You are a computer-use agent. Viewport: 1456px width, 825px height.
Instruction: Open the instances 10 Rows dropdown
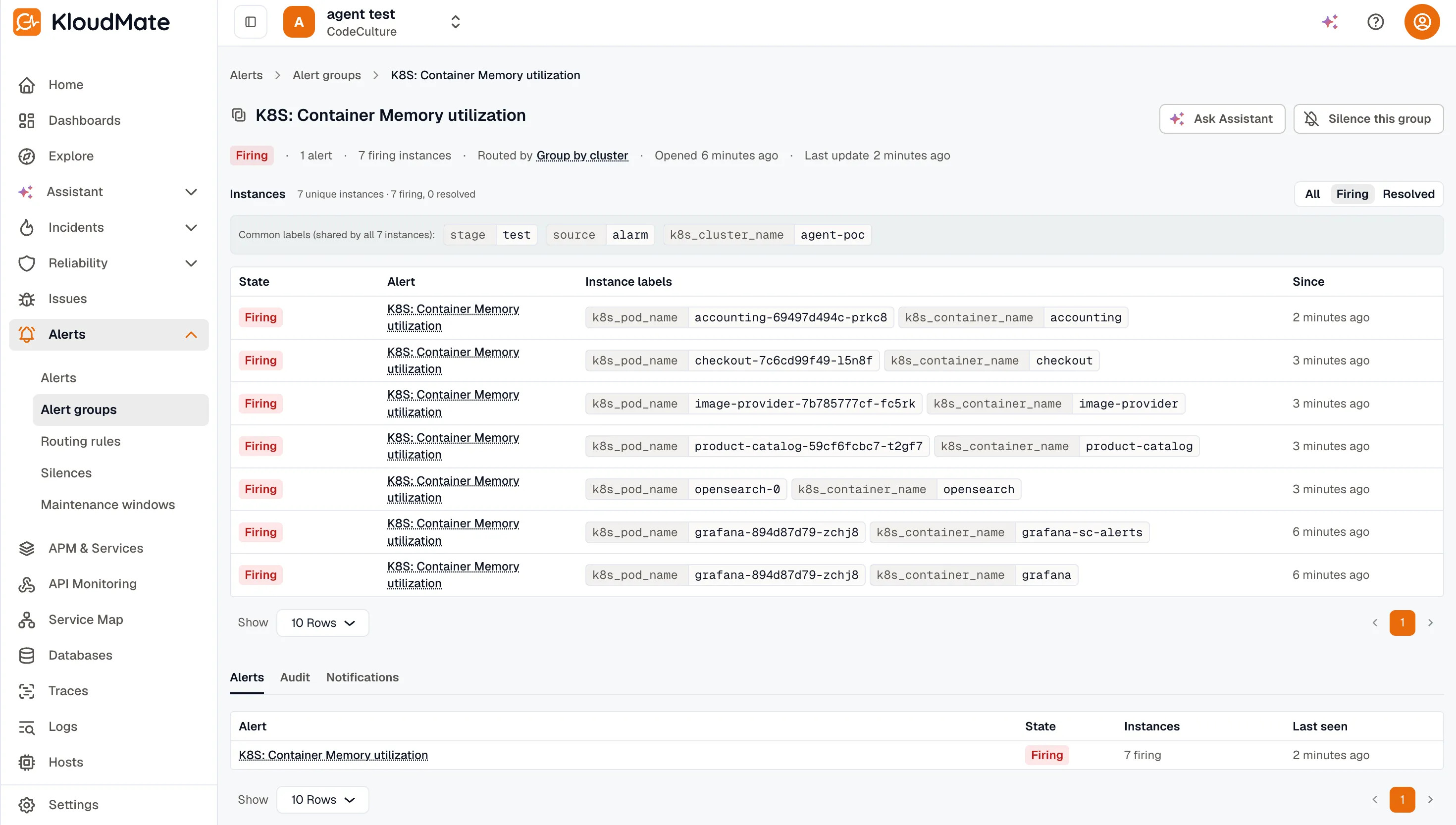pos(322,623)
